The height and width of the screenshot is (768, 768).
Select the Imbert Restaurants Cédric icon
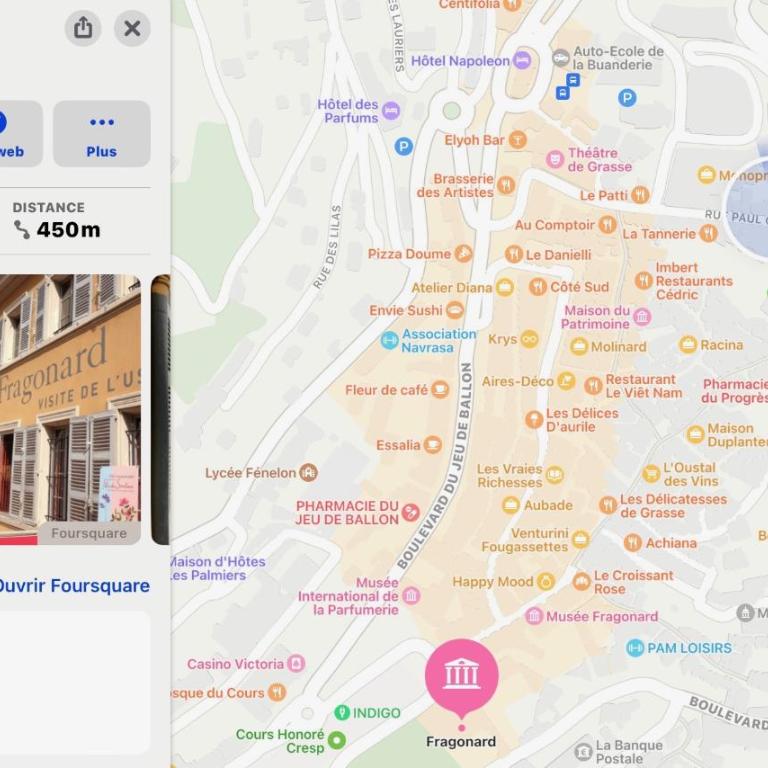pyautogui.click(x=644, y=281)
